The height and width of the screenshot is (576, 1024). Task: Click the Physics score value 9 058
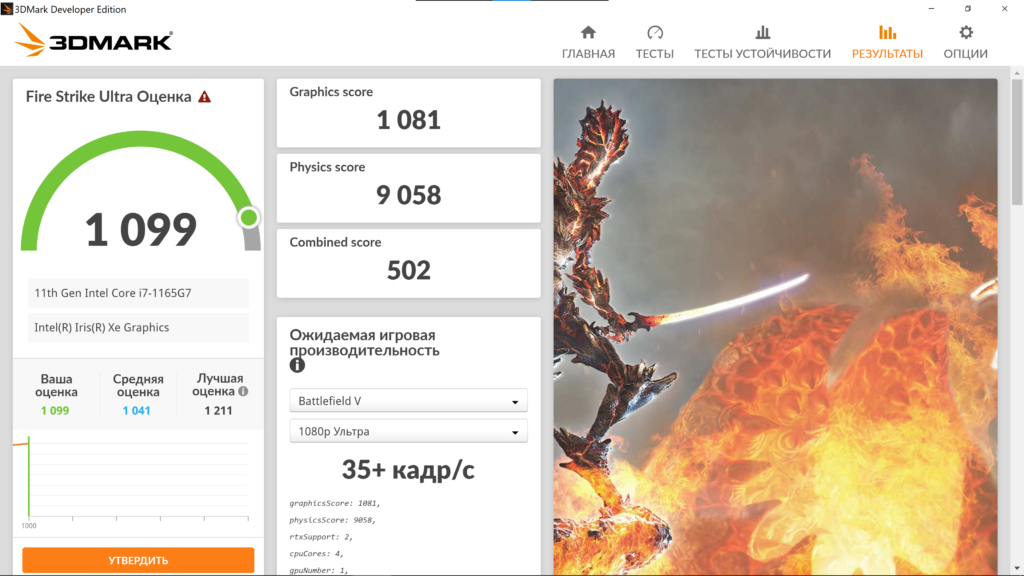pos(409,195)
